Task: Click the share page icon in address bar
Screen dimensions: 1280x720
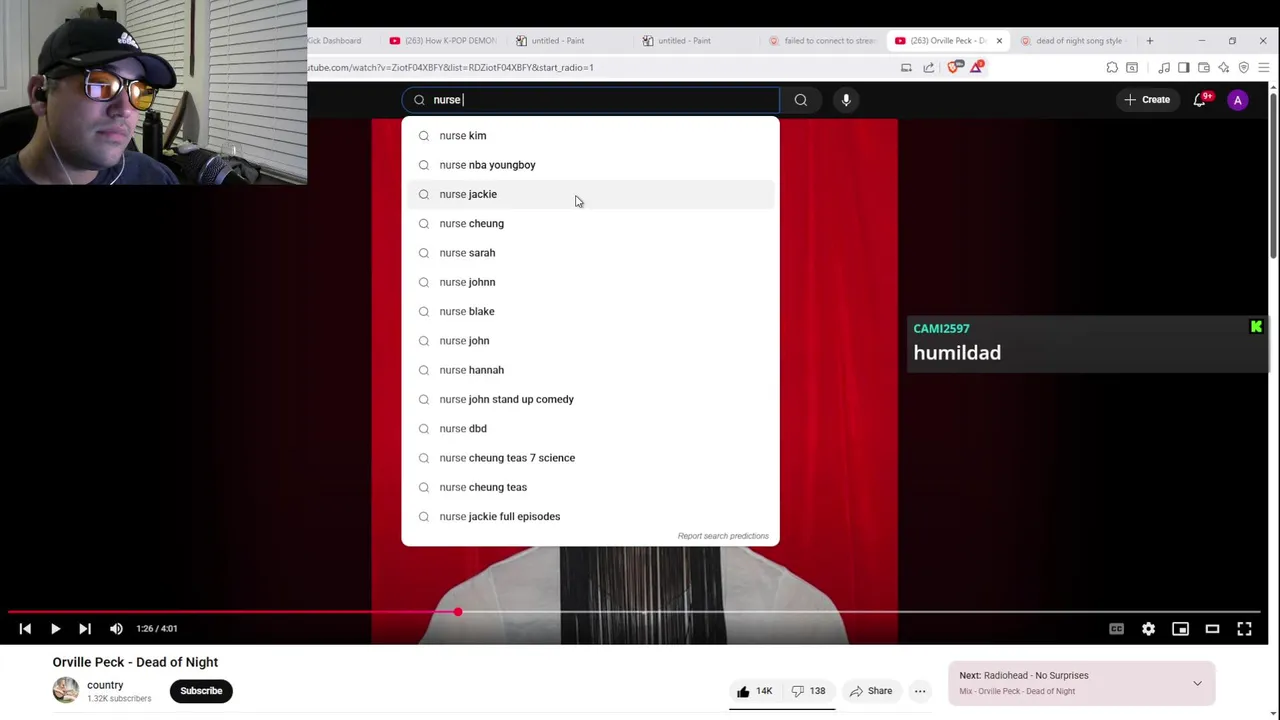Action: point(929,67)
